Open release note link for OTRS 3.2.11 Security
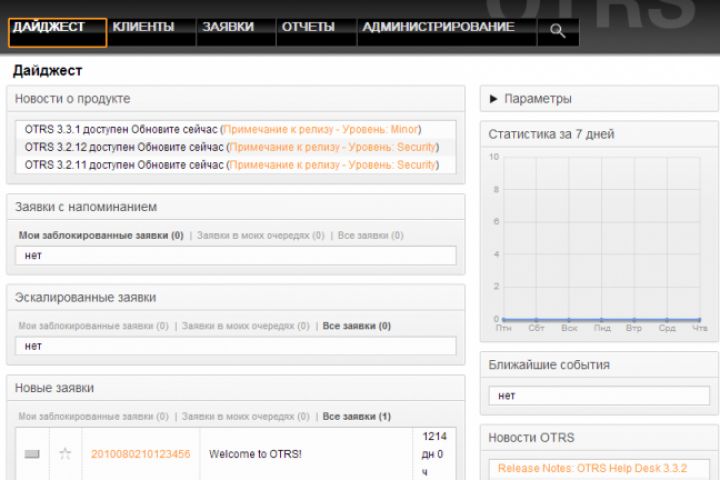Screen dimensions: 720x480 (332, 164)
